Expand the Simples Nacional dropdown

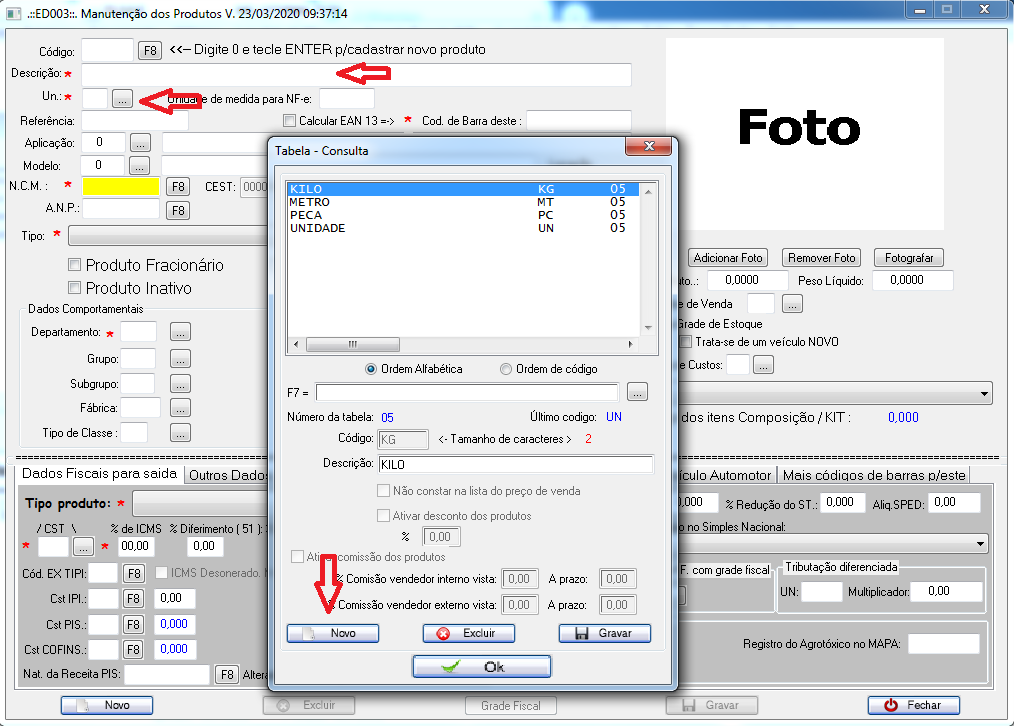[x=983, y=542]
